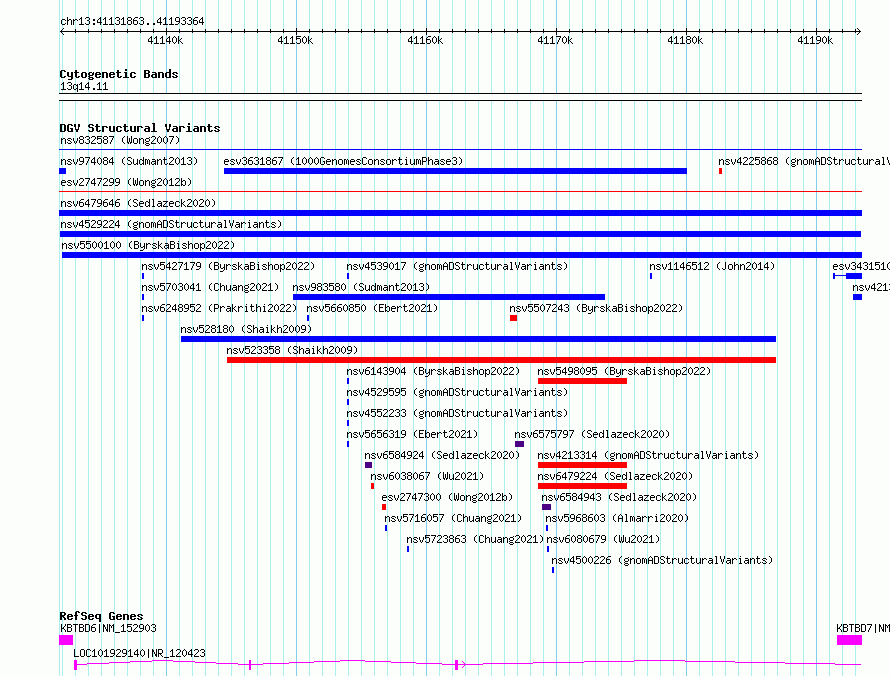Image resolution: width=890 pixels, height=676 pixels.
Task: Open esv2747299 (Wong2012b) label
Action: point(126,182)
